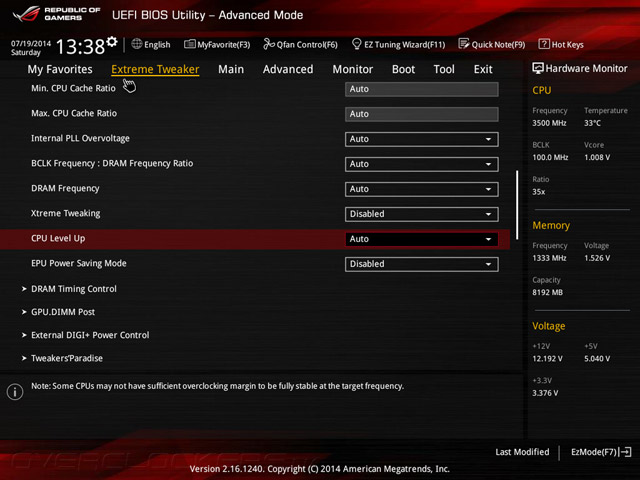Open the DRAM Frequency dropdown
Image resolution: width=640 pixels, height=480 pixels.
click(x=422, y=189)
